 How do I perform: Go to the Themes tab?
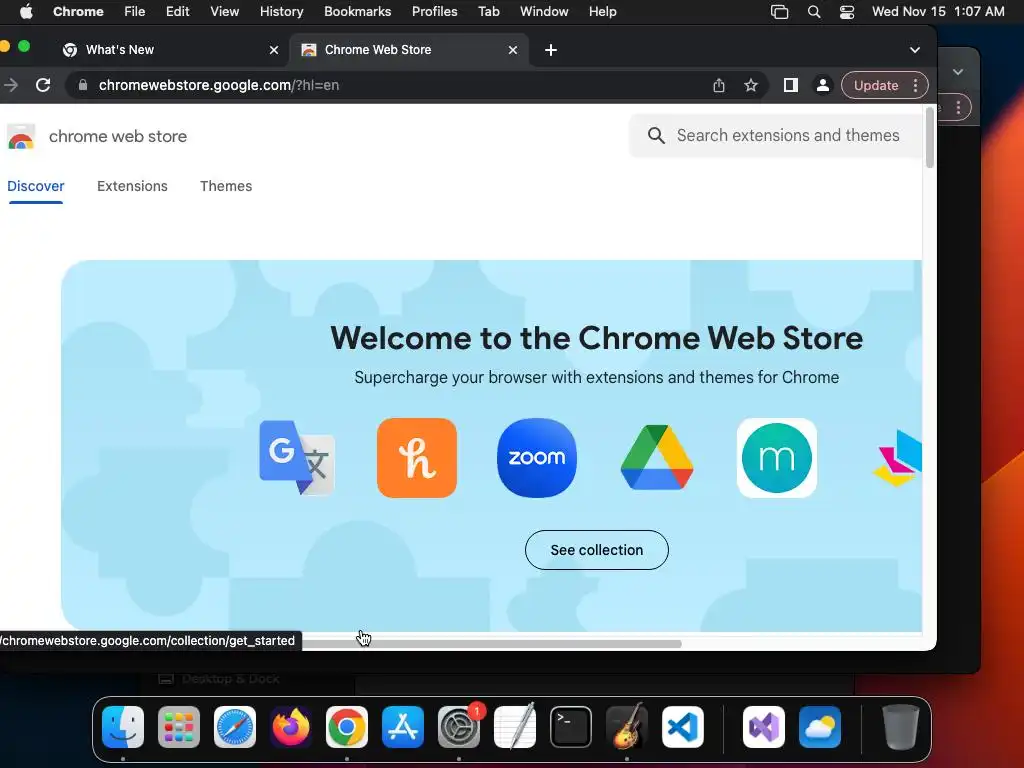[226, 186]
